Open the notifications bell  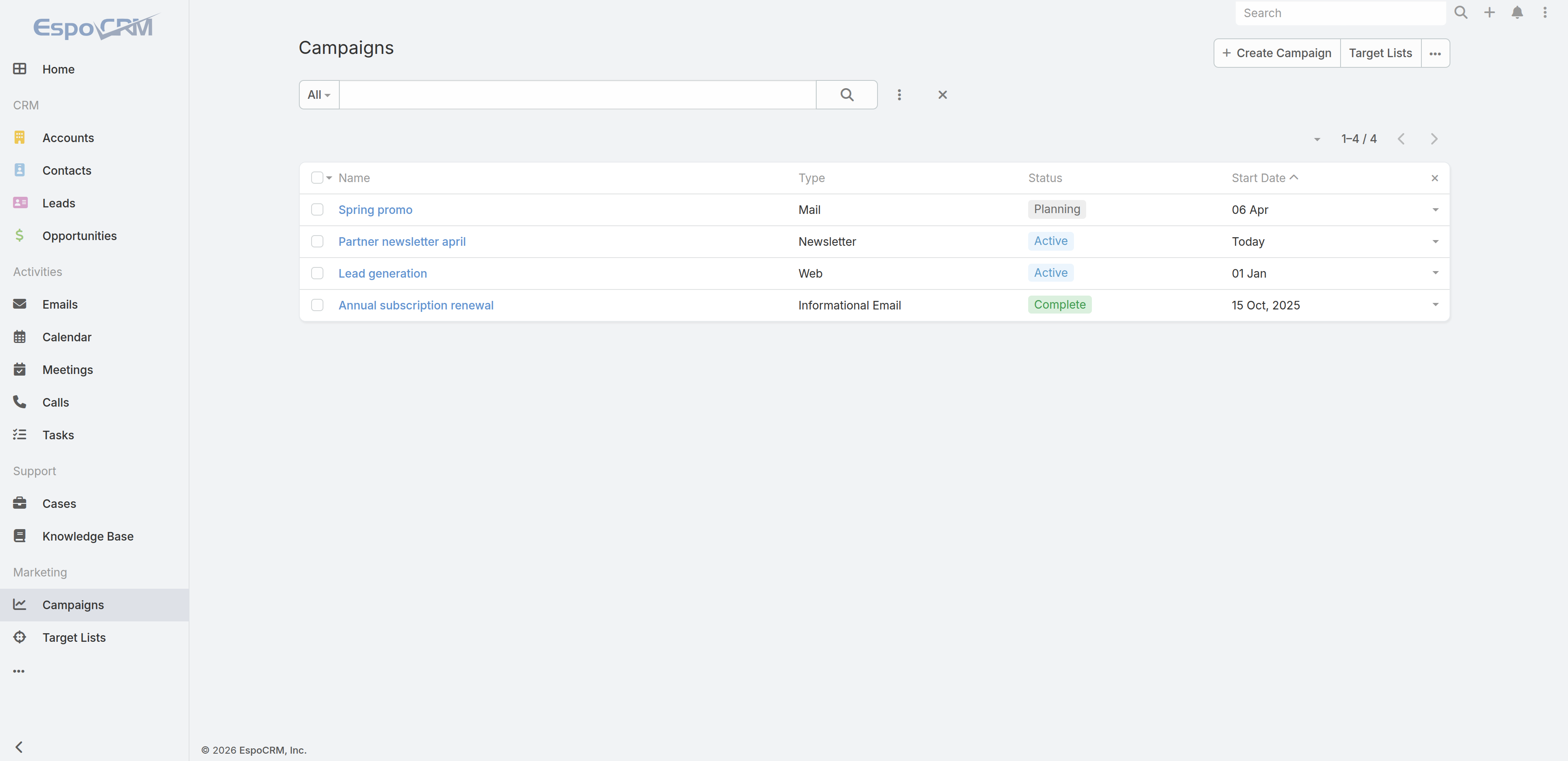tap(1517, 13)
